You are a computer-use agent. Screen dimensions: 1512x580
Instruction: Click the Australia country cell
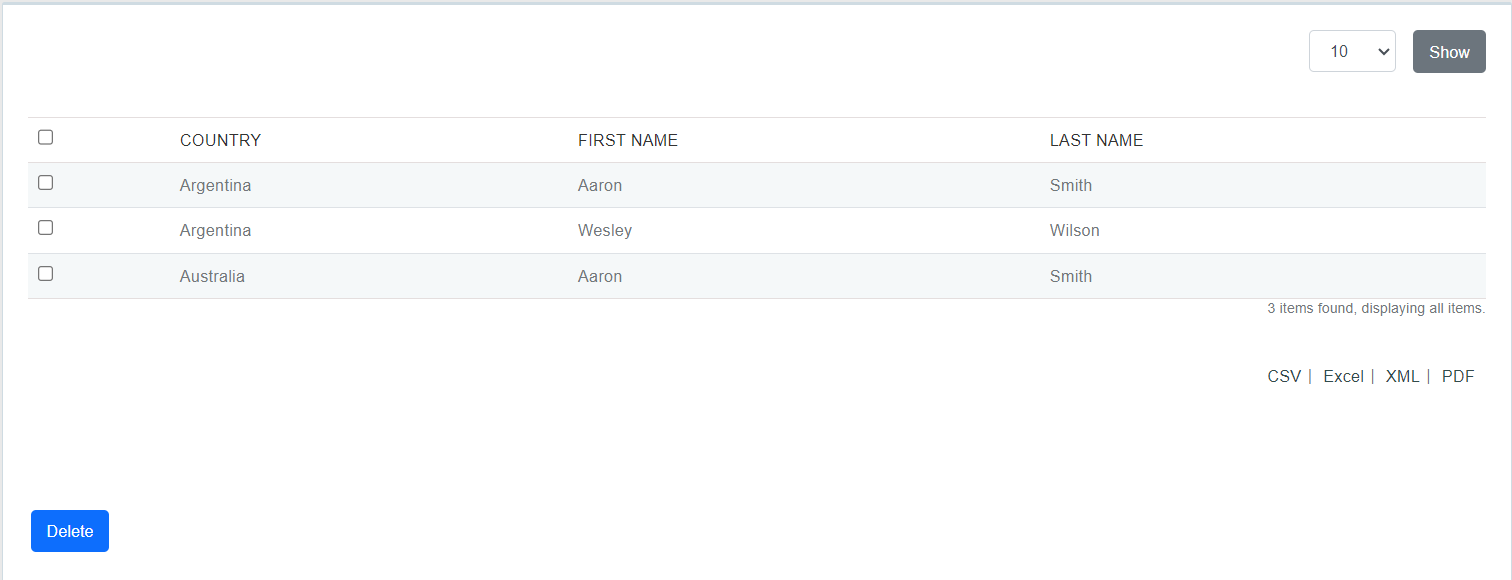pyautogui.click(x=212, y=277)
